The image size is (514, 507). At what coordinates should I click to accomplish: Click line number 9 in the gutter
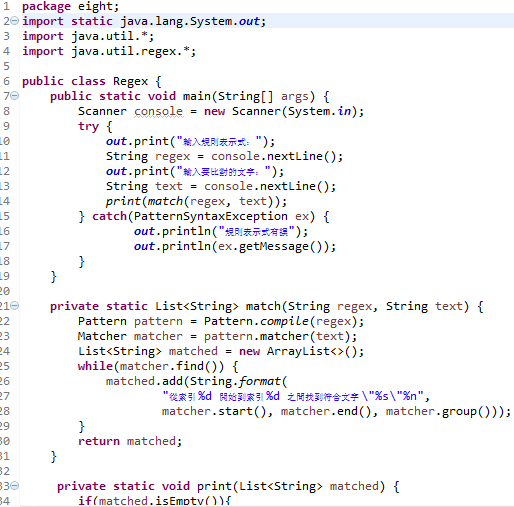click(x=7, y=126)
